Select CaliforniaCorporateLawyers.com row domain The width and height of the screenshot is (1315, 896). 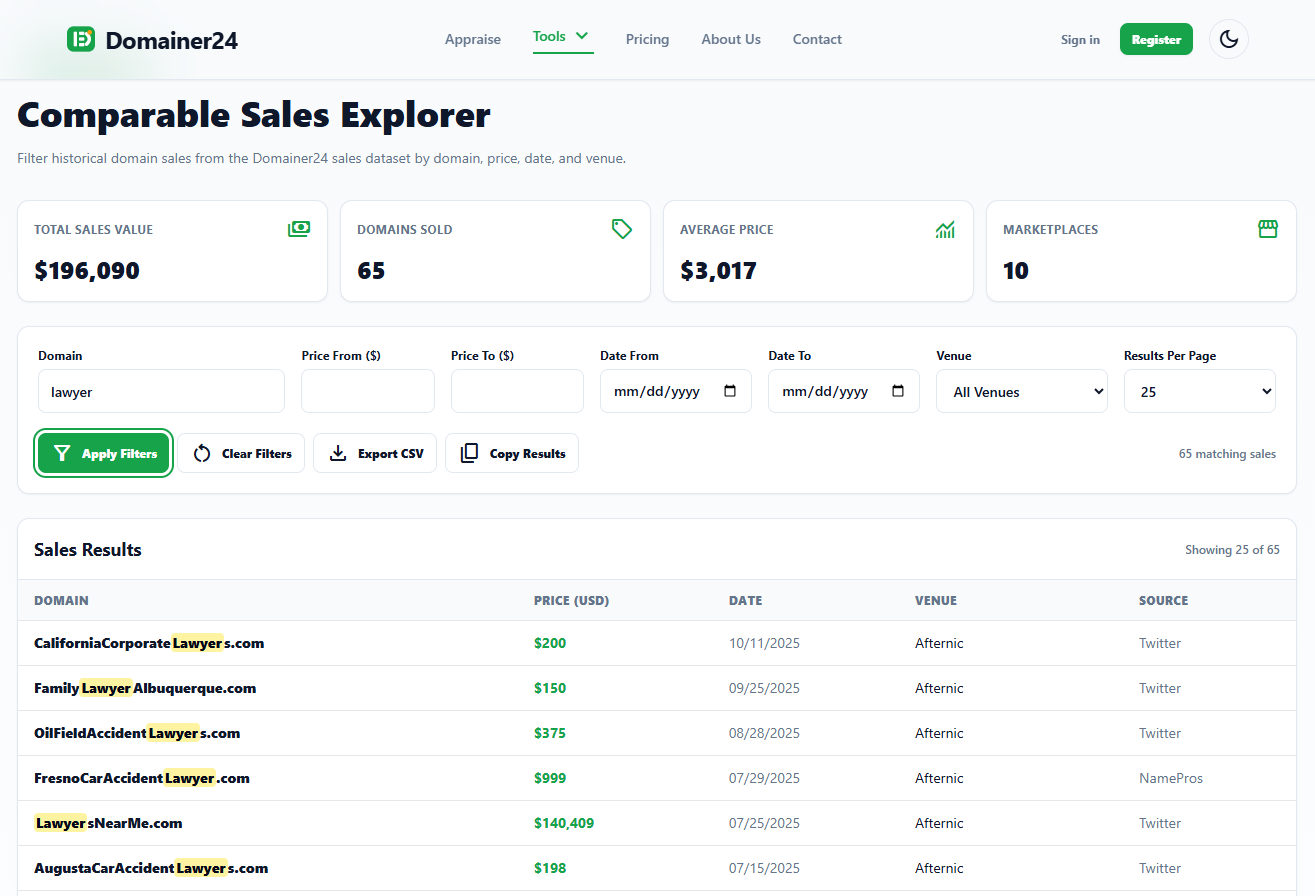point(149,643)
